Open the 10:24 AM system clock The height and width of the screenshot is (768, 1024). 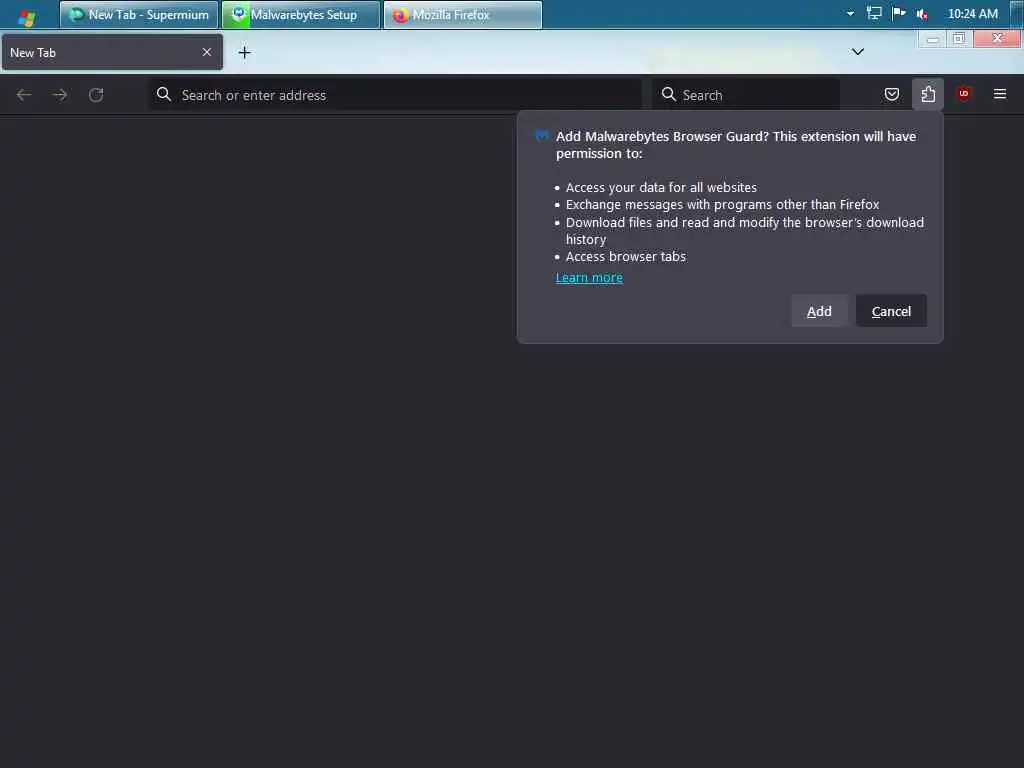[x=972, y=14]
